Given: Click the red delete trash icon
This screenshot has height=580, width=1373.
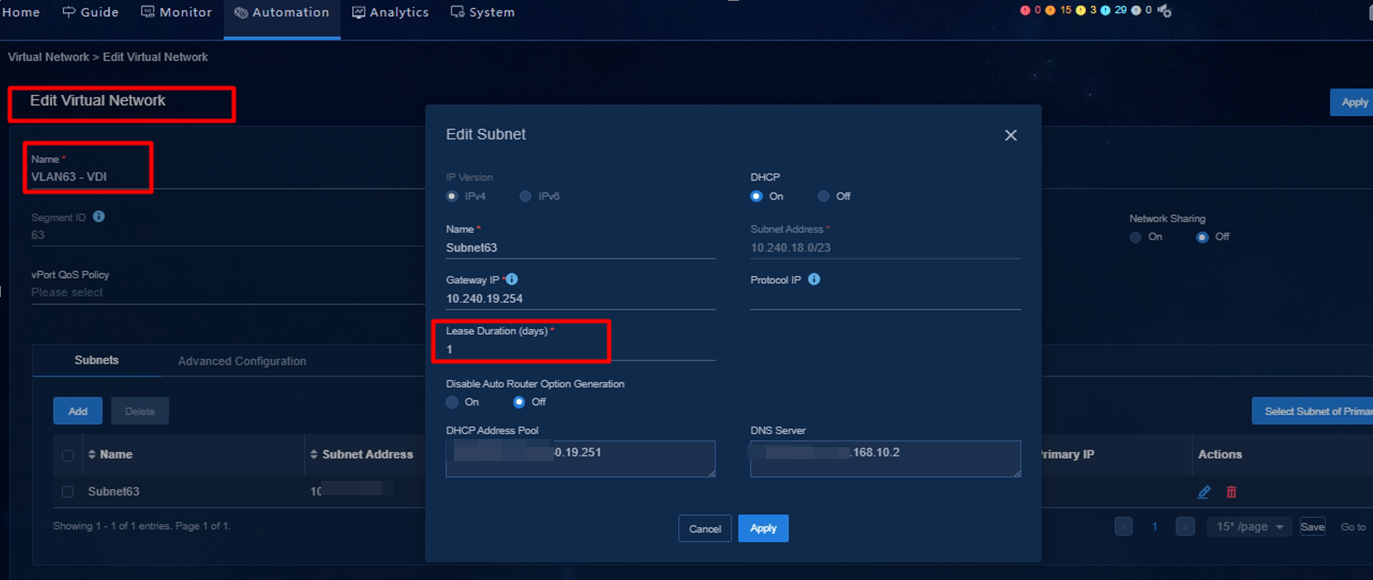Looking at the screenshot, I should click(x=1231, y=492).
